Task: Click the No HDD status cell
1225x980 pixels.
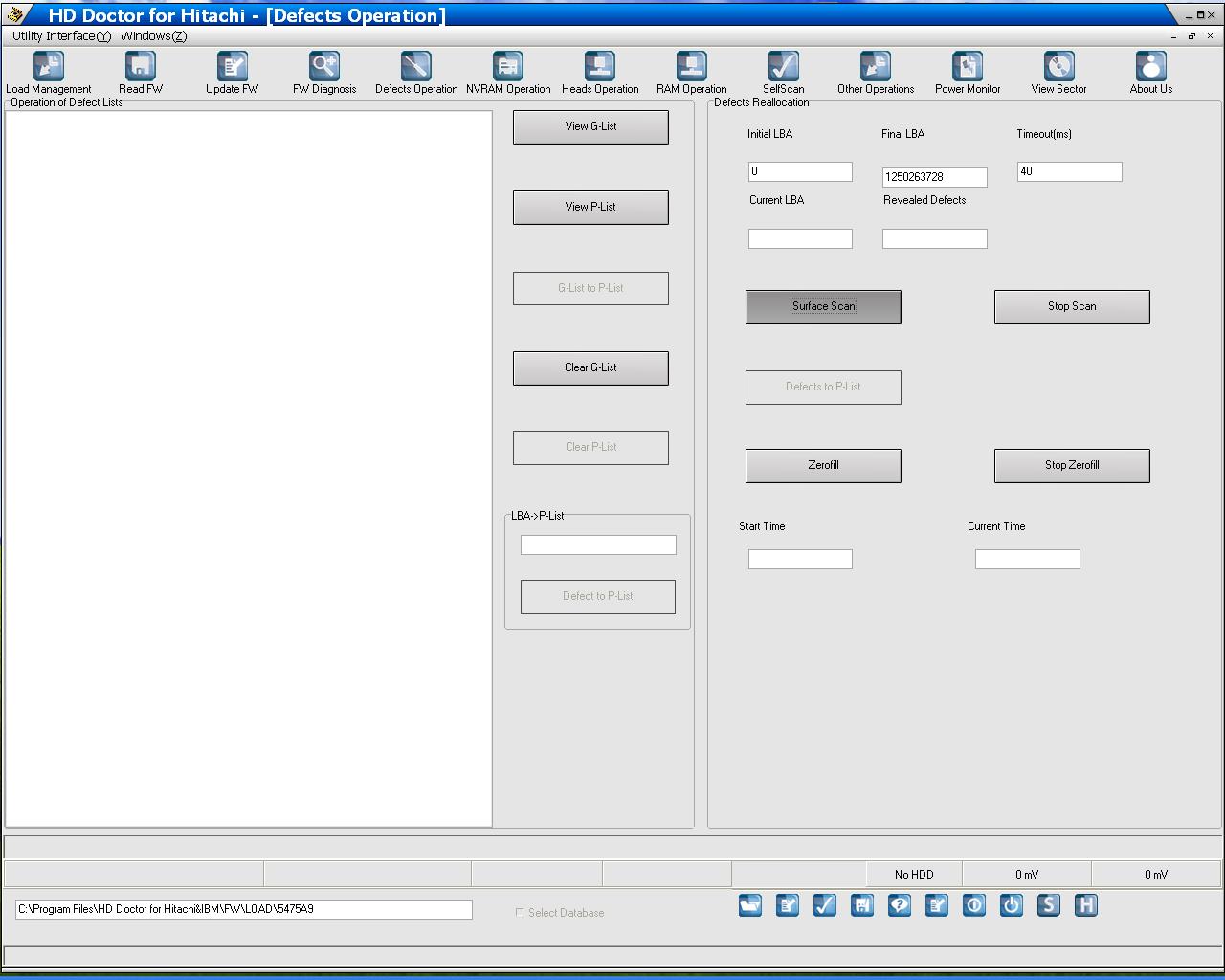Action: click(914, 874)
